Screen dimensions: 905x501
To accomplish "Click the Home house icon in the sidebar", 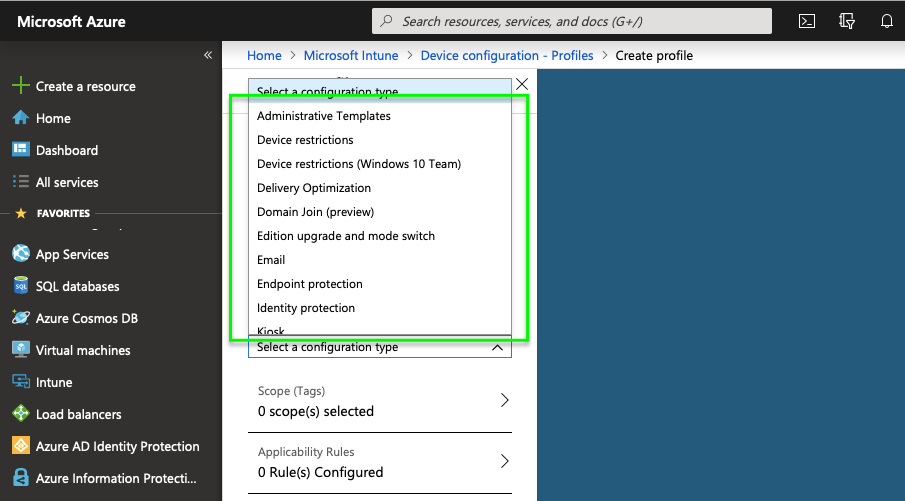I will click(21, 118).
